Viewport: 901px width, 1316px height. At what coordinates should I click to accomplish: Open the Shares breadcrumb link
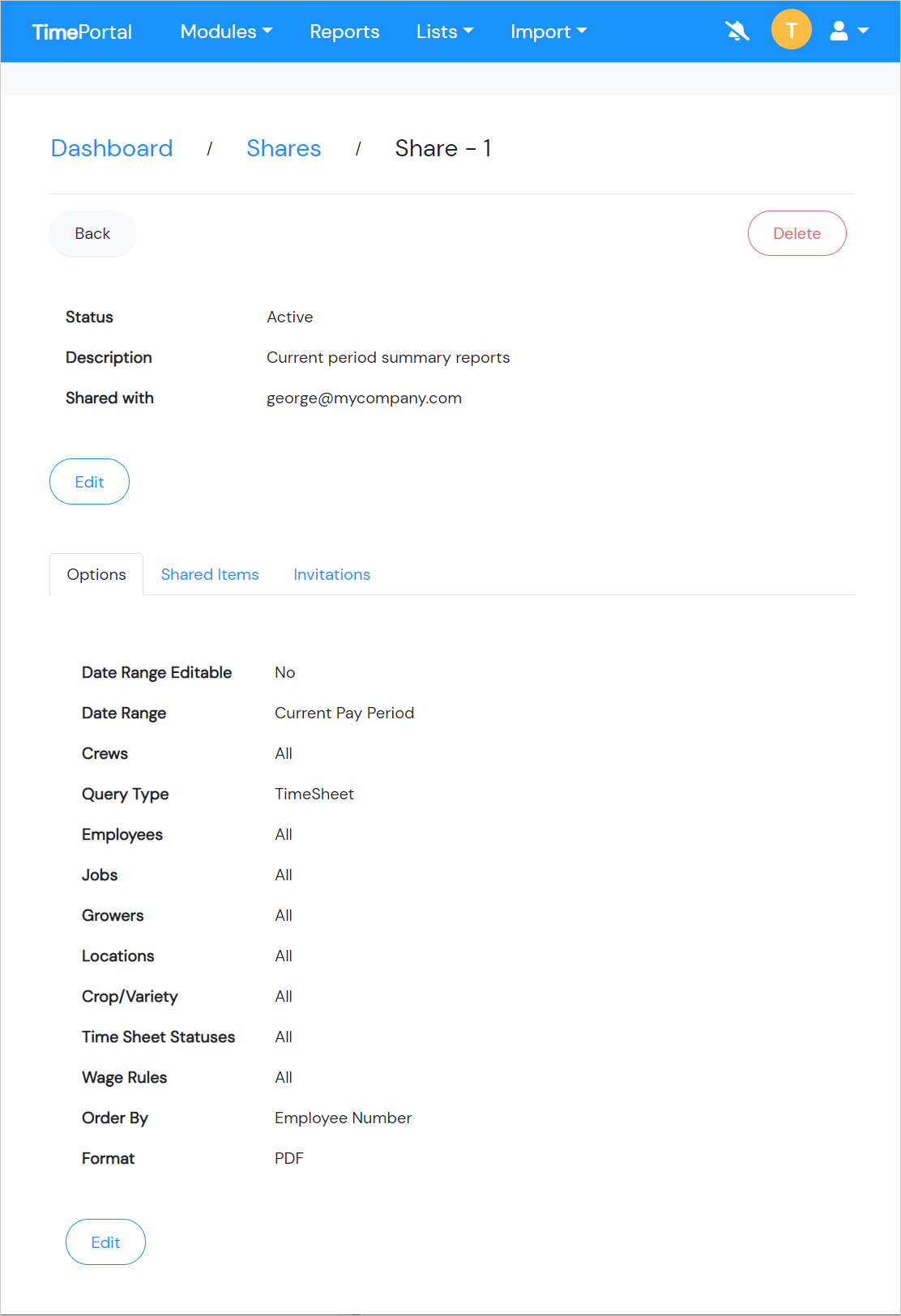pos(284,148)
